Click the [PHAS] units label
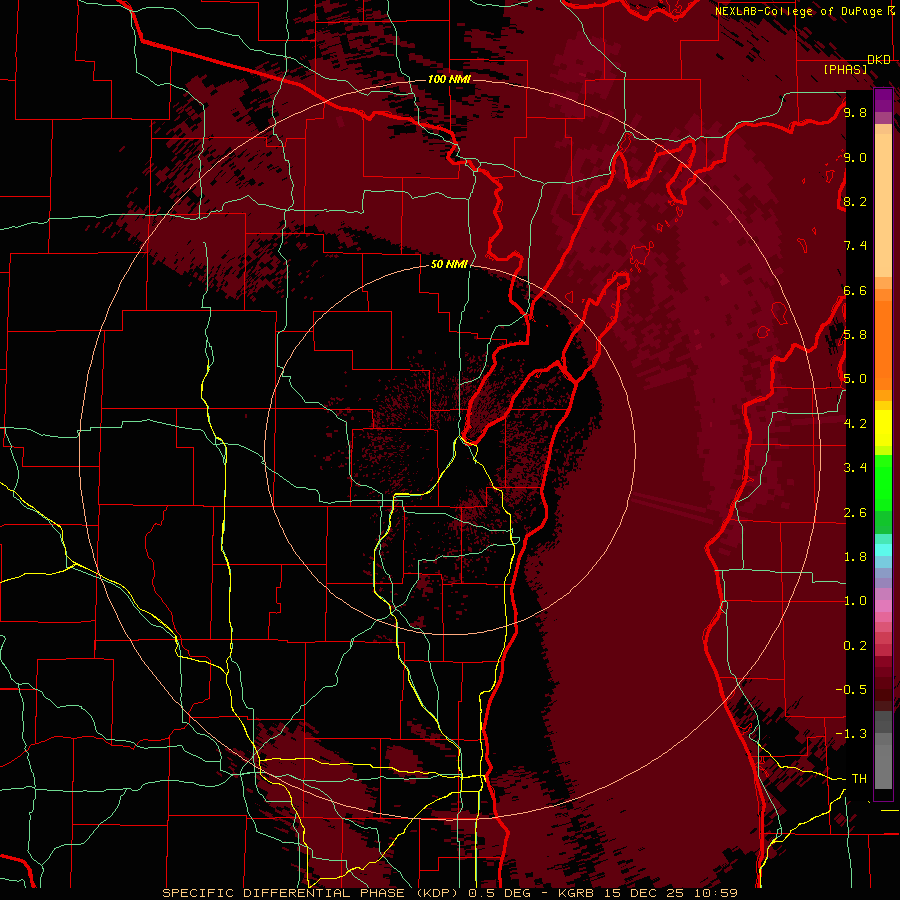The height and width of the screenshot is (900, 900). [x=845, y=69]
